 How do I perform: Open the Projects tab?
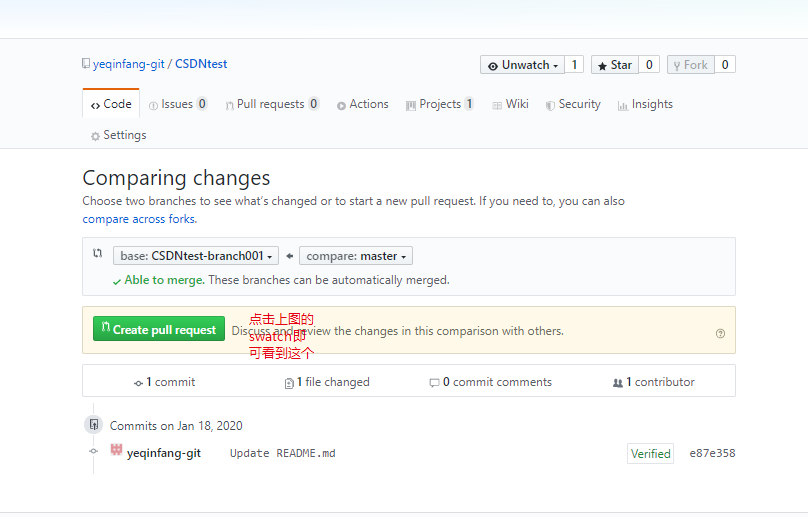(x=440, y=104)
